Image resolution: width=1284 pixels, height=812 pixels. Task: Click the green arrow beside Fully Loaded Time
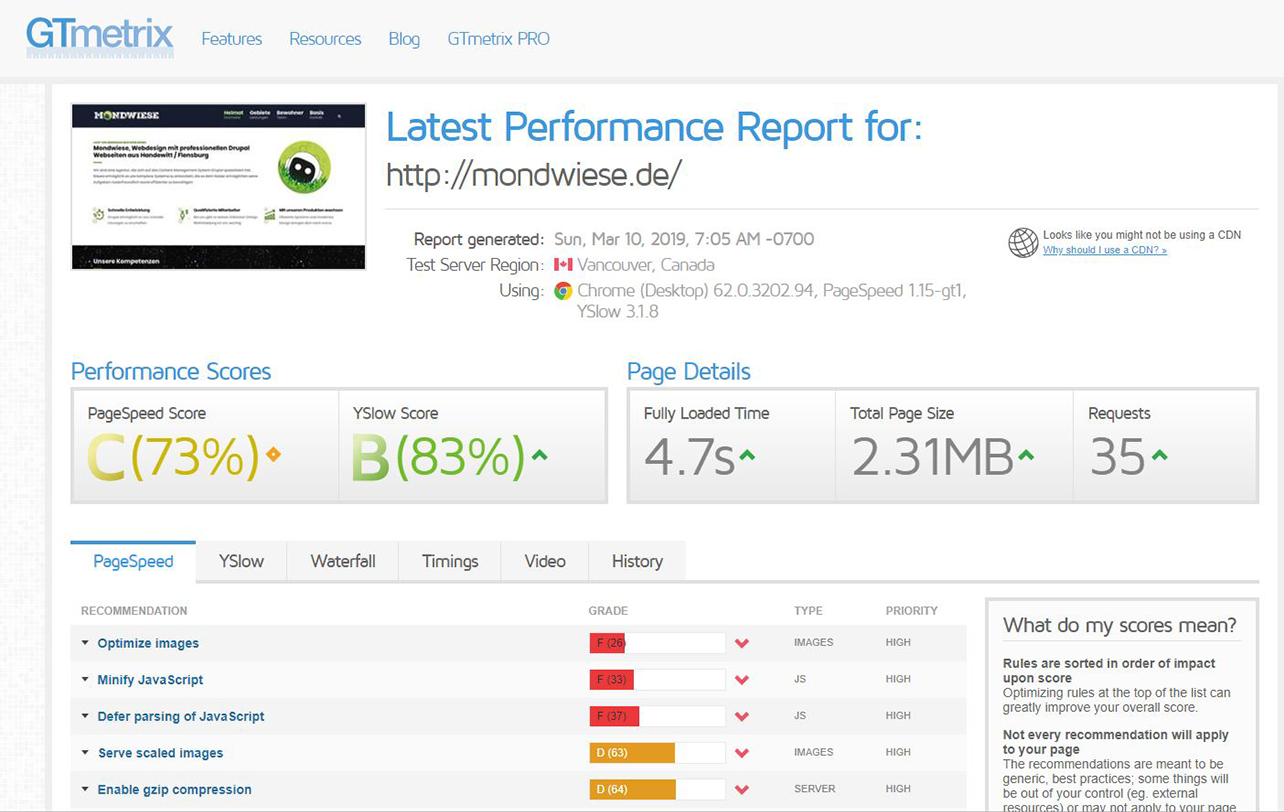(746, 456)
